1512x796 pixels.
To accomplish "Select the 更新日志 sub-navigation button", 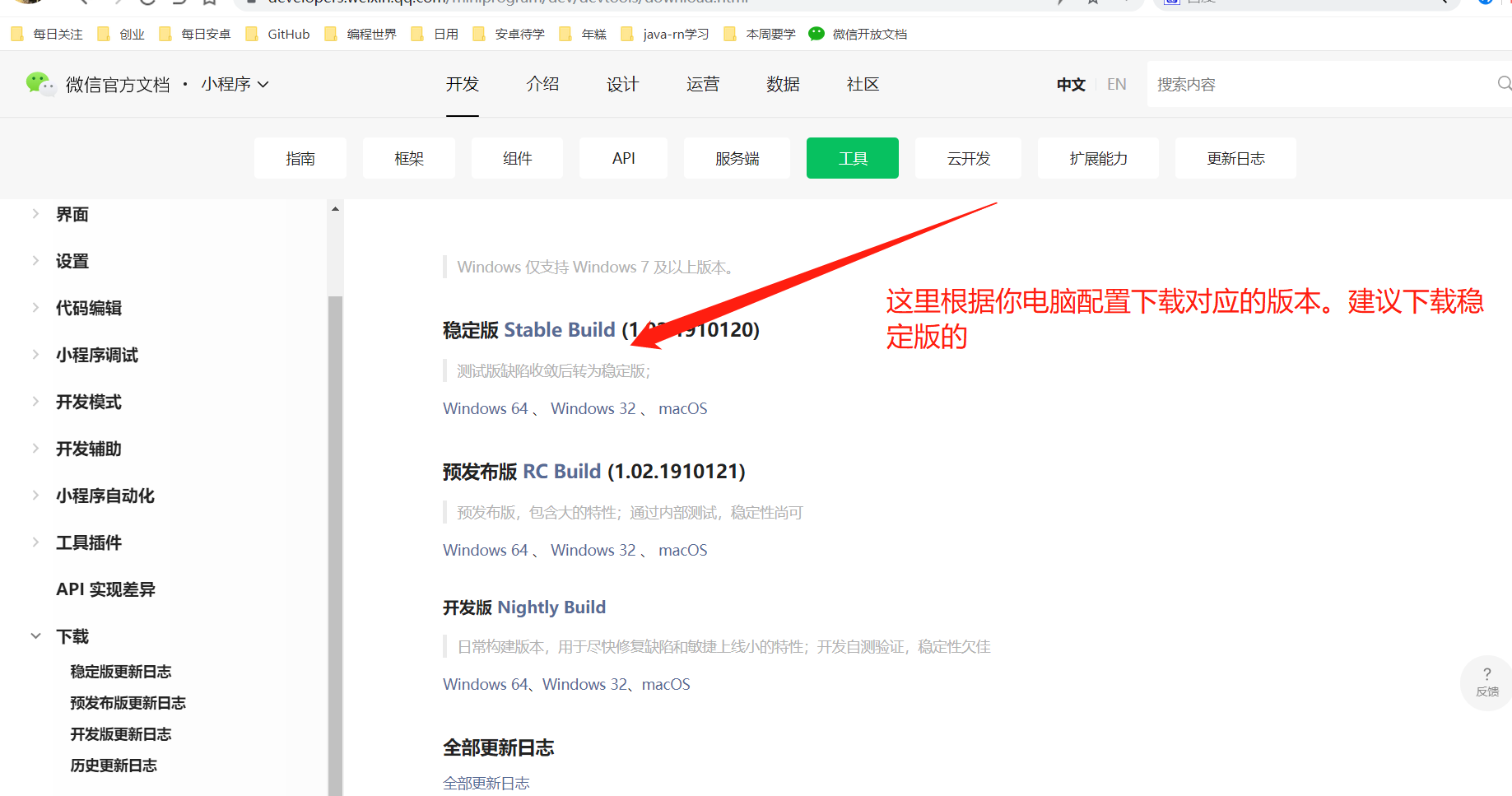I will (1235, 158).
